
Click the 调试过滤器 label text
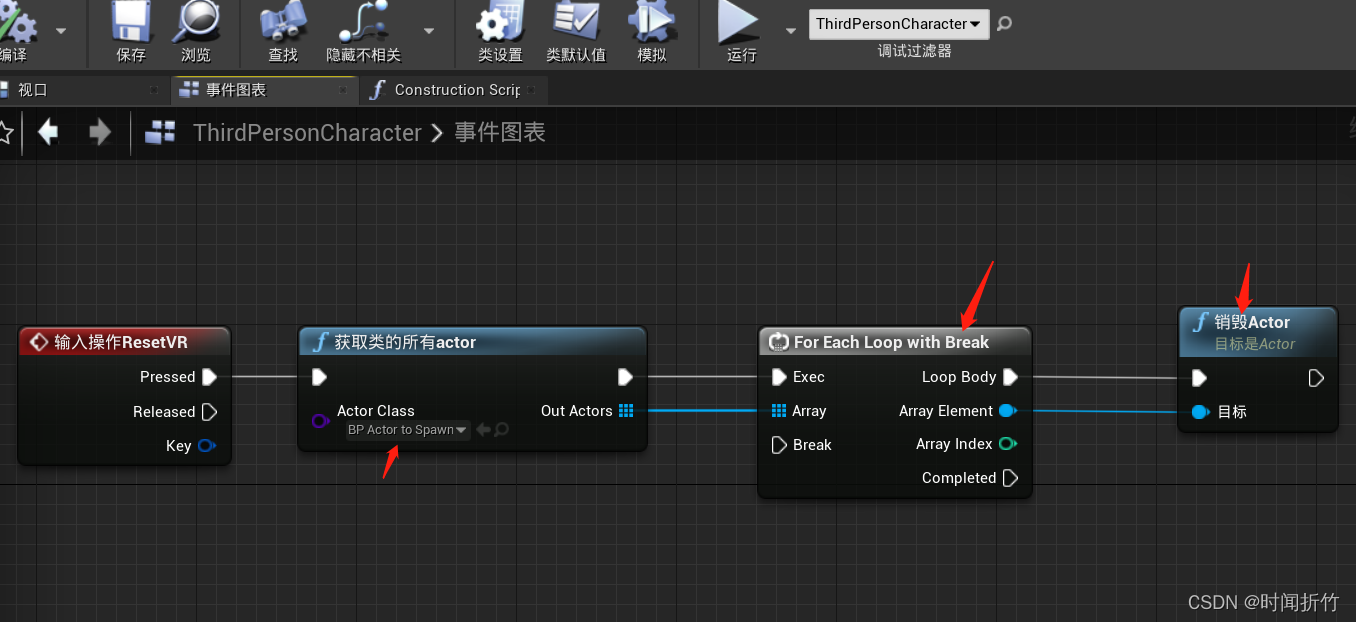pos(914,51)
